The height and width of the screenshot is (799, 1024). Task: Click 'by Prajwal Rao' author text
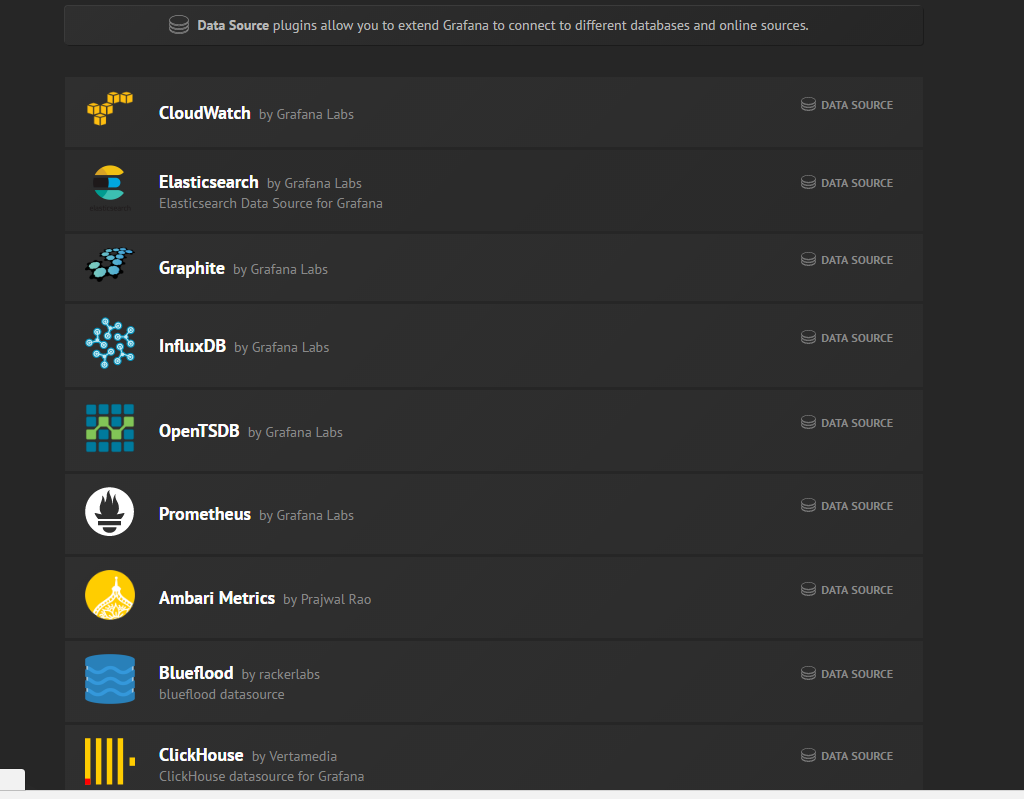327,599
